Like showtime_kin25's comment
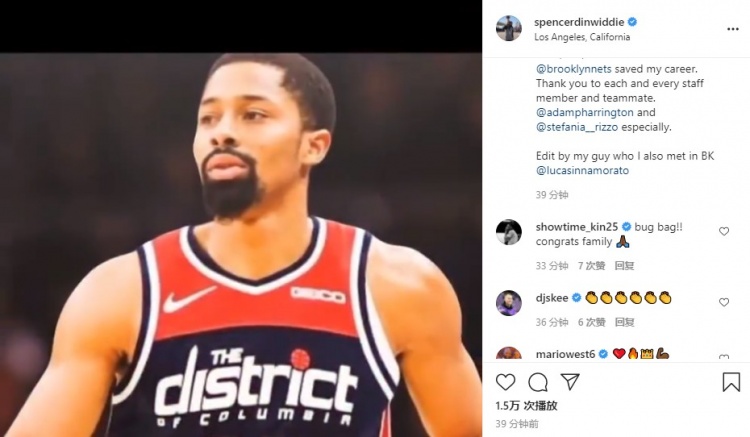Screen dimensions: 750x437 [724, 231]
